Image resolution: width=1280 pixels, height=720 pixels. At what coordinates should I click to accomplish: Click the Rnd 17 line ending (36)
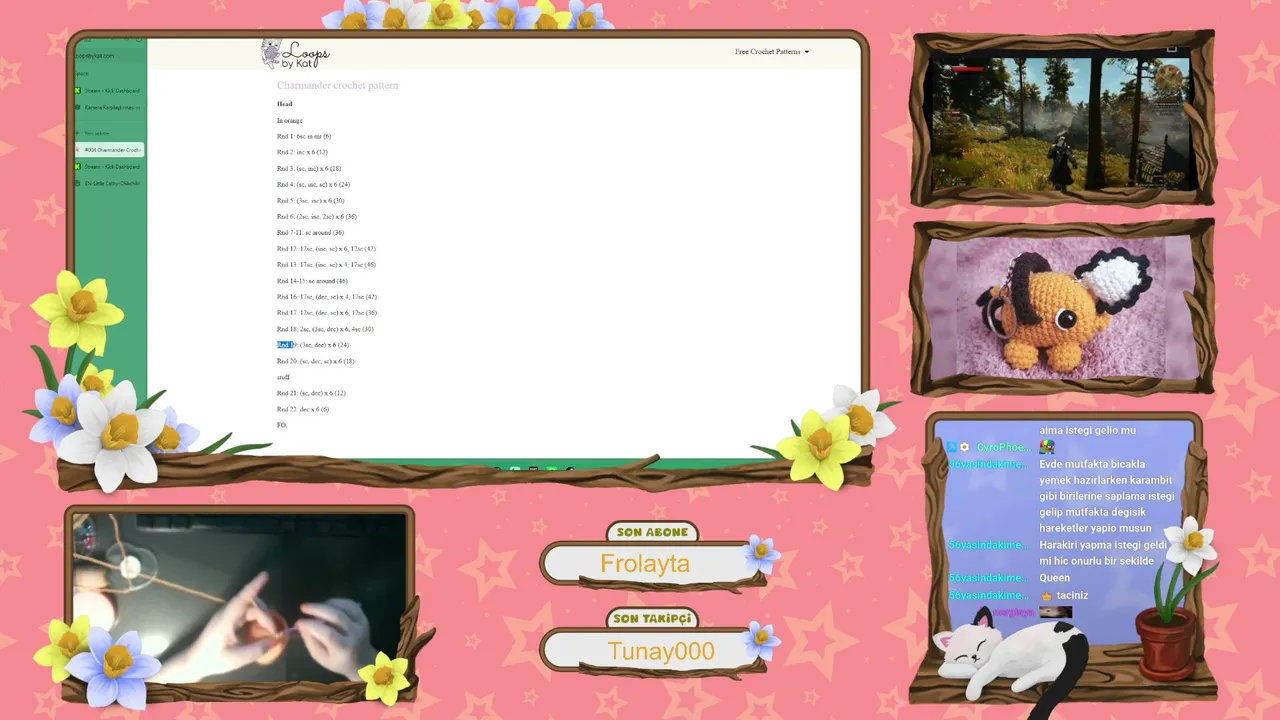coord(327,312)
